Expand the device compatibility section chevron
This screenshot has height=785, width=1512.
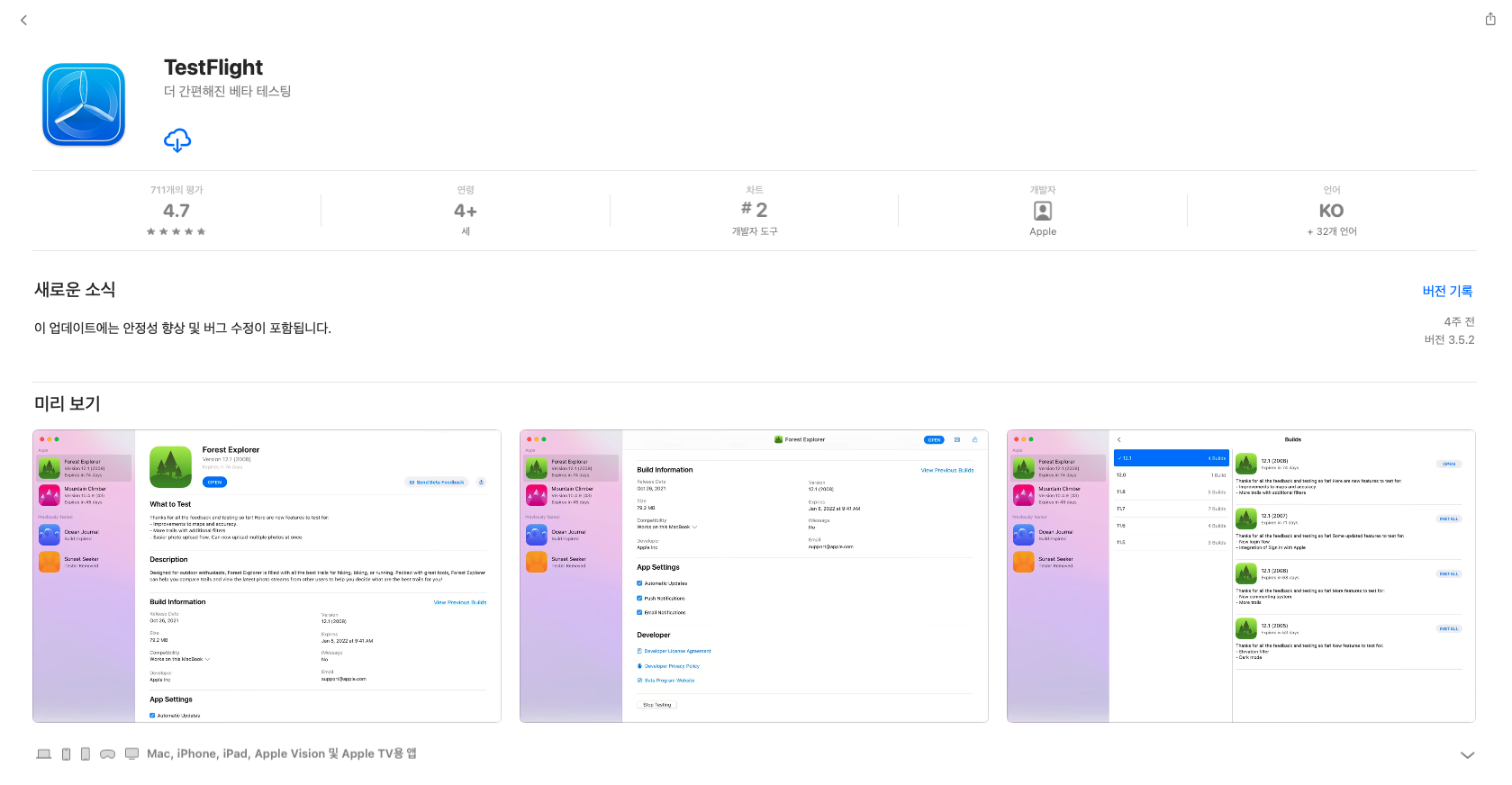pyautogui.click(x=1467, y=755)
